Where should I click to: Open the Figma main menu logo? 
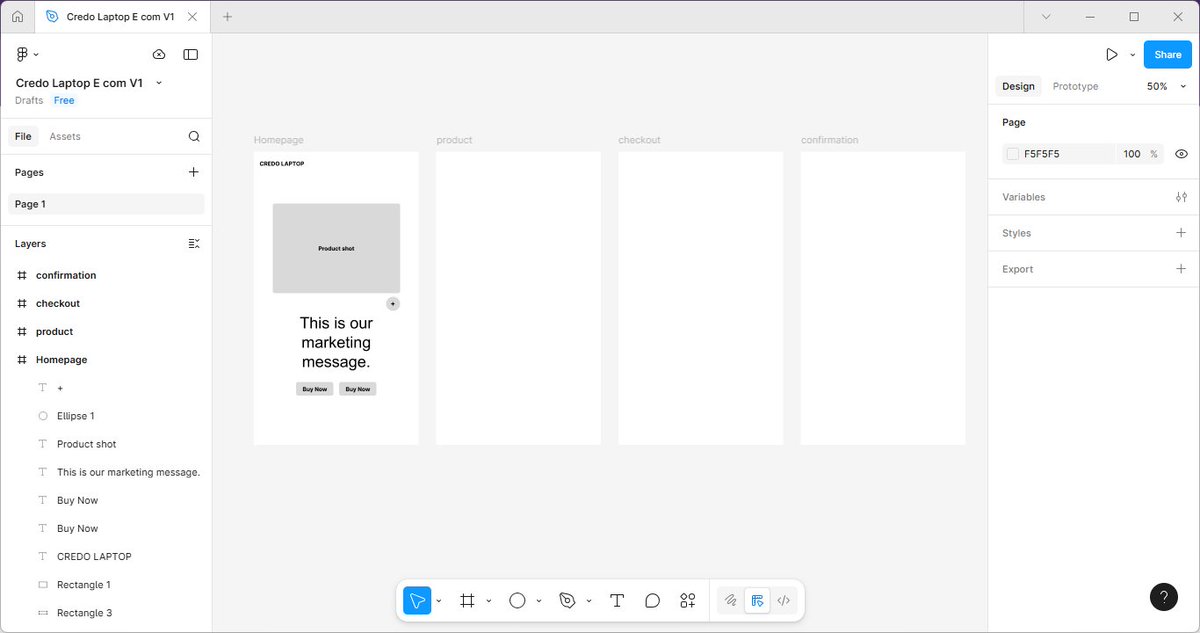[x=22, y=54]
